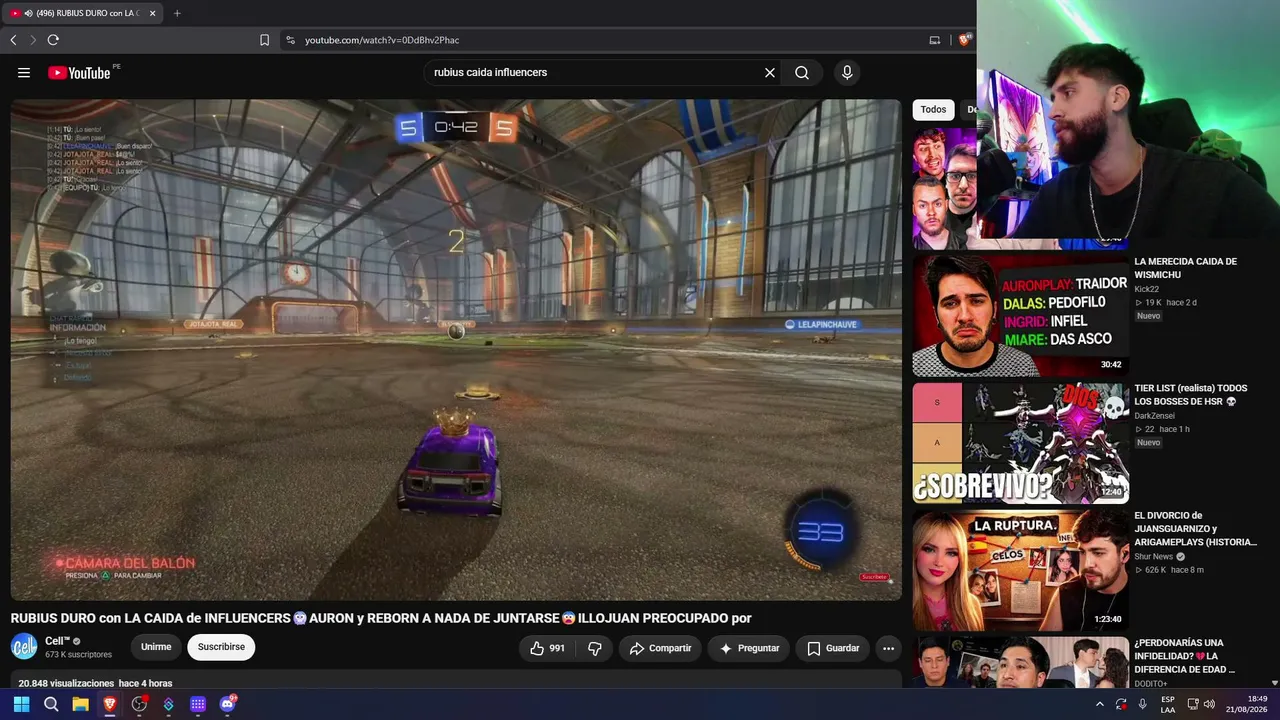
Task: Open the Cell channel name link
Action: (x=57, y=641)
